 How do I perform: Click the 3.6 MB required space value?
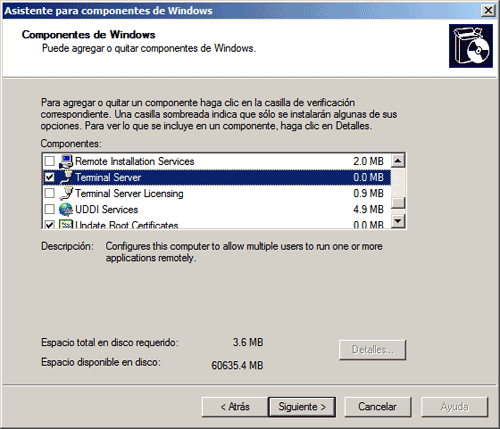(248, 342)
